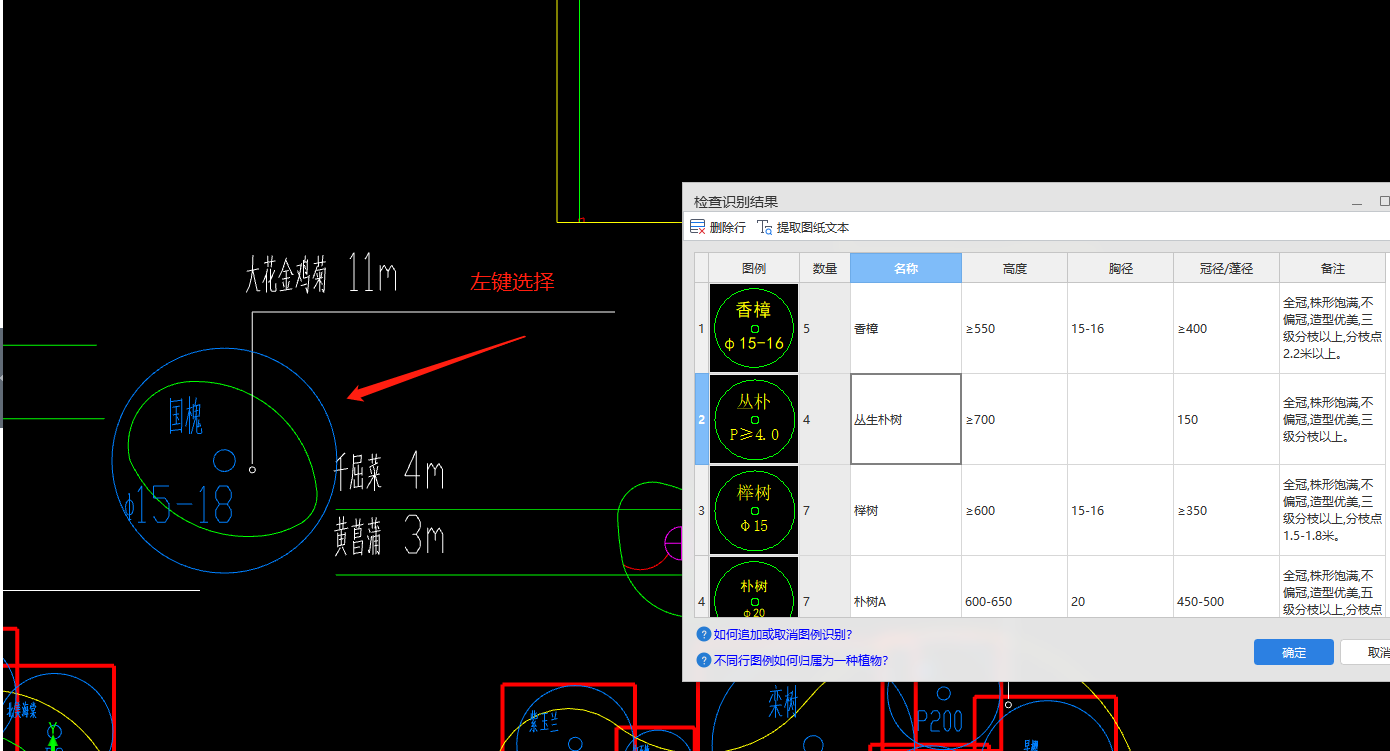Click the 提取图纸文本 extract text icon
The width and height of the screenshot is (1390, 751).
click(765, 228)
